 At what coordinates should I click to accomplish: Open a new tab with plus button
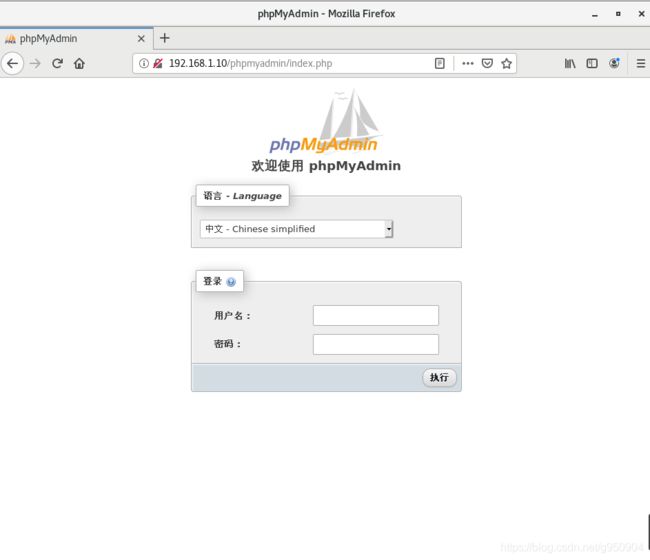[x=165, y=38]
